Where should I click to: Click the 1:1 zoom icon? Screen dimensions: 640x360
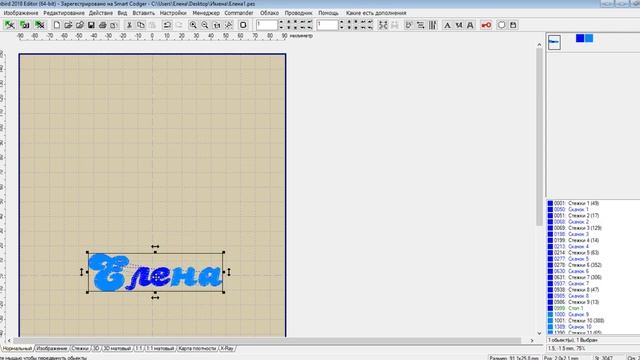point(216,25)
